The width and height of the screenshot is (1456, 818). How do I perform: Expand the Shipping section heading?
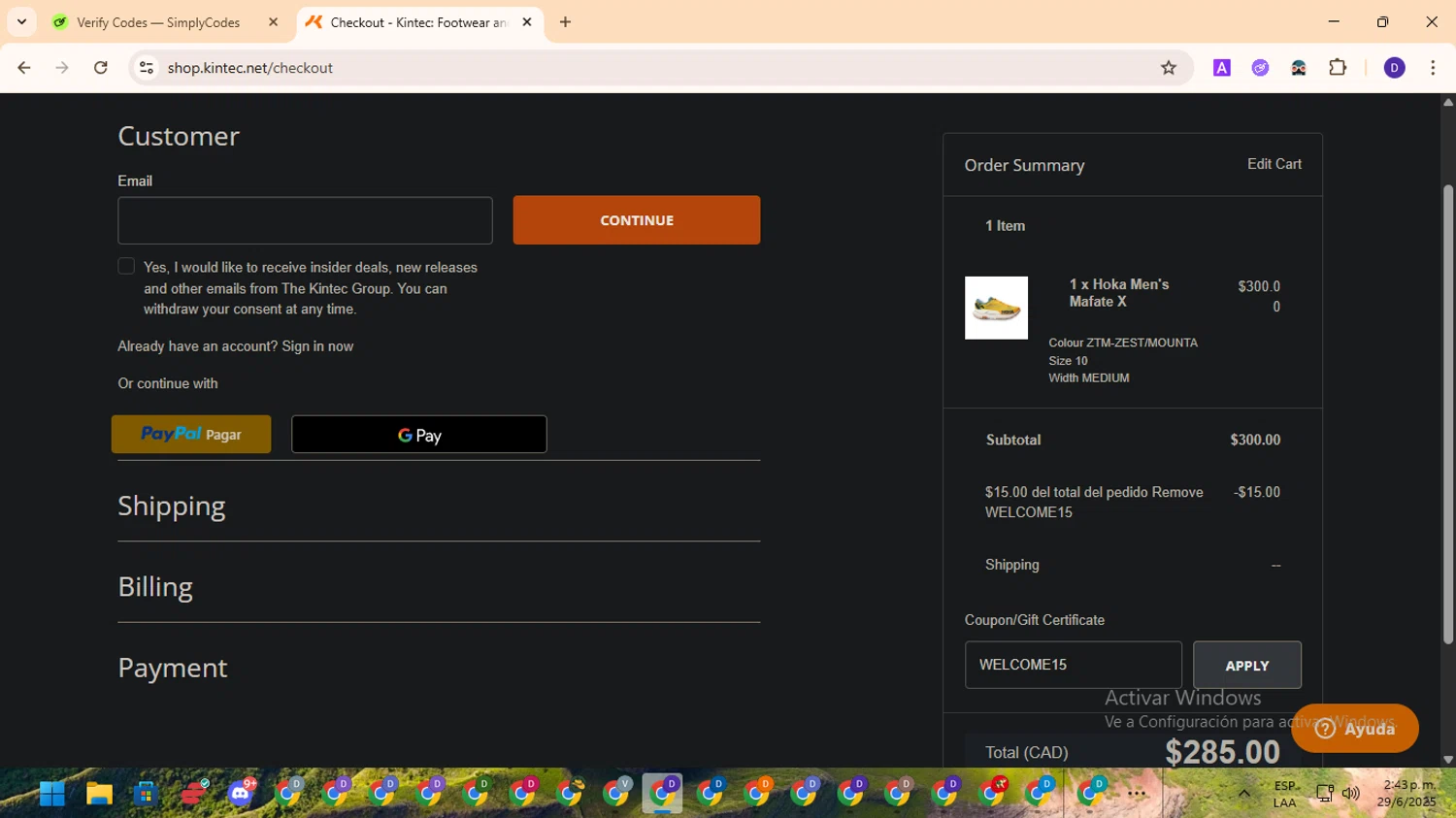tap(172, 506)
